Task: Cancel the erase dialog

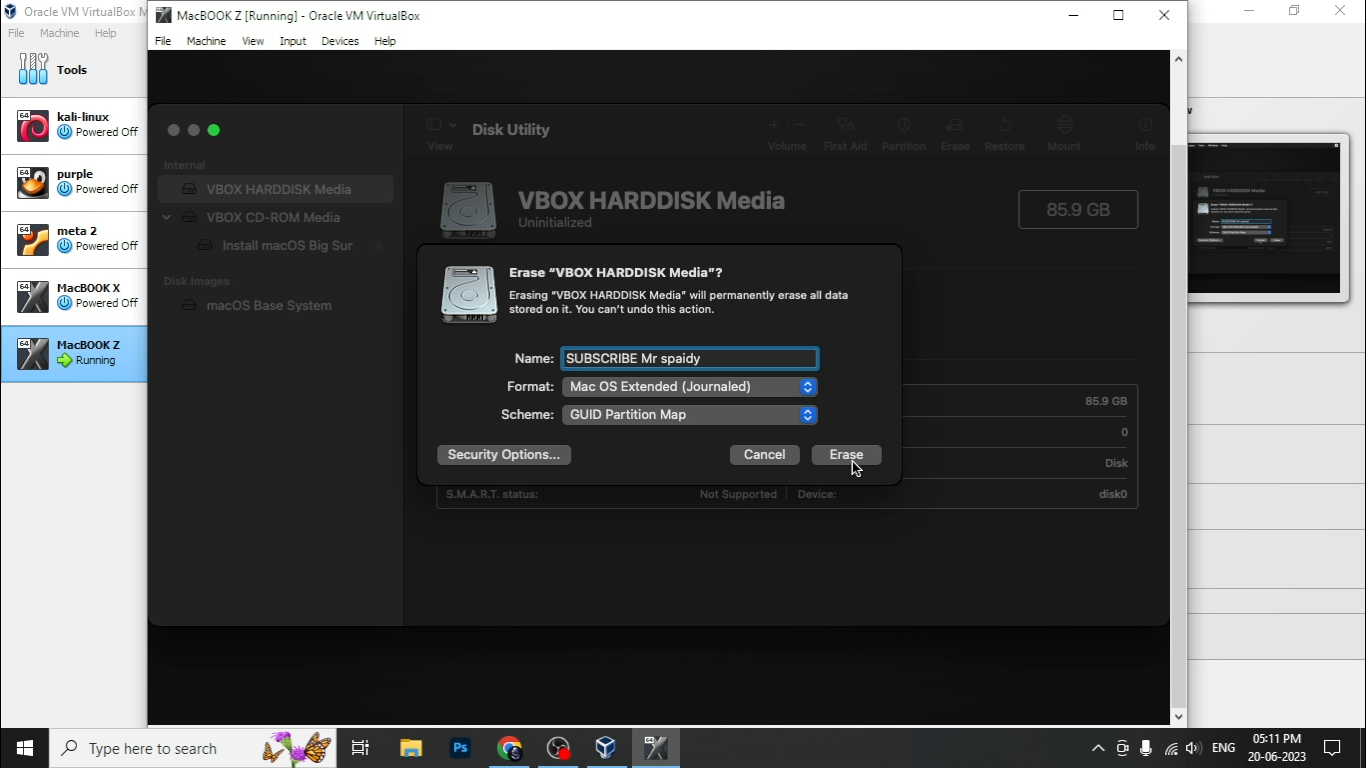Action: pyautogui.click(x=764, y=454)
